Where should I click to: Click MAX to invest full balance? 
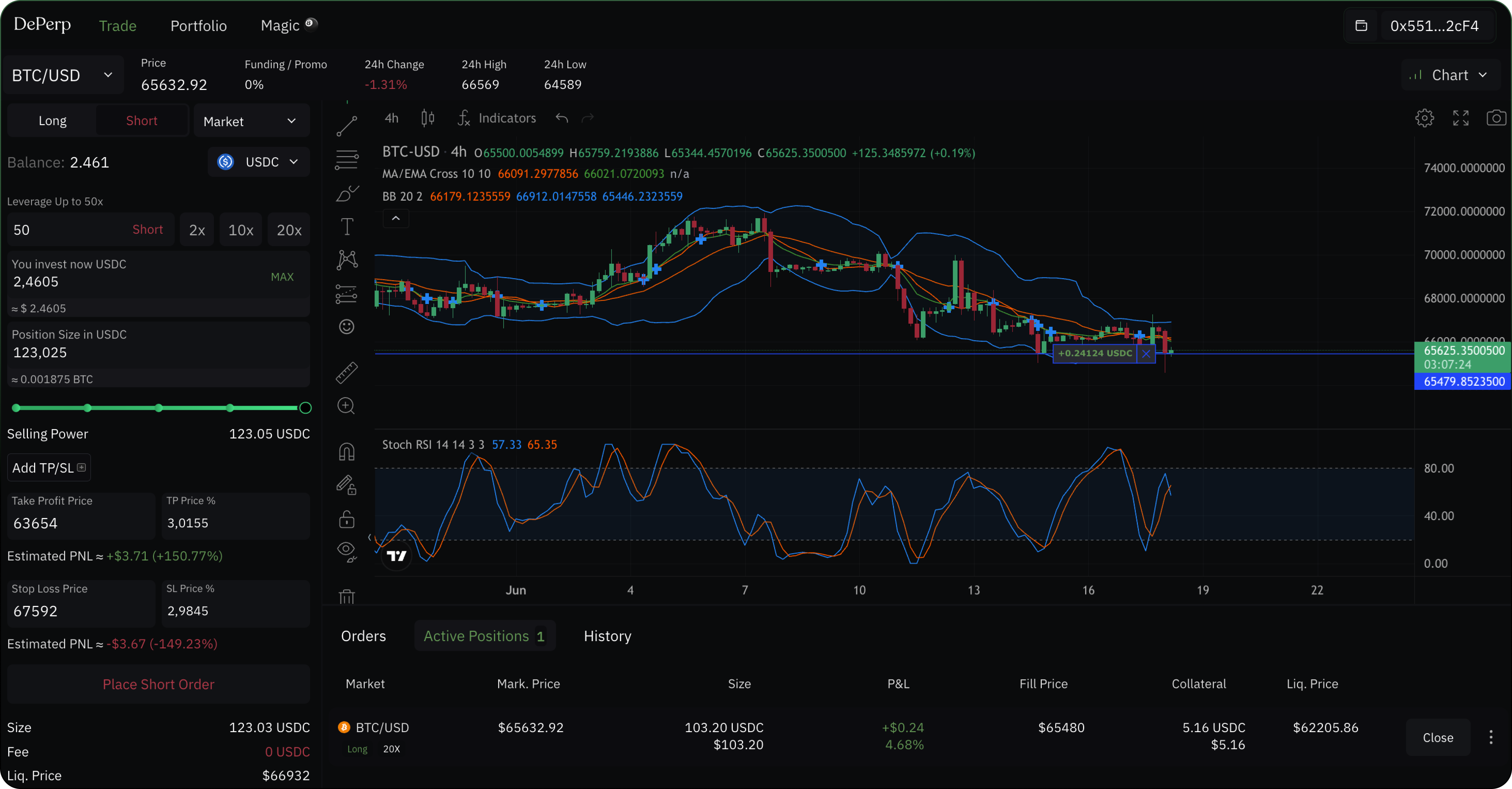tap(282, 276)
